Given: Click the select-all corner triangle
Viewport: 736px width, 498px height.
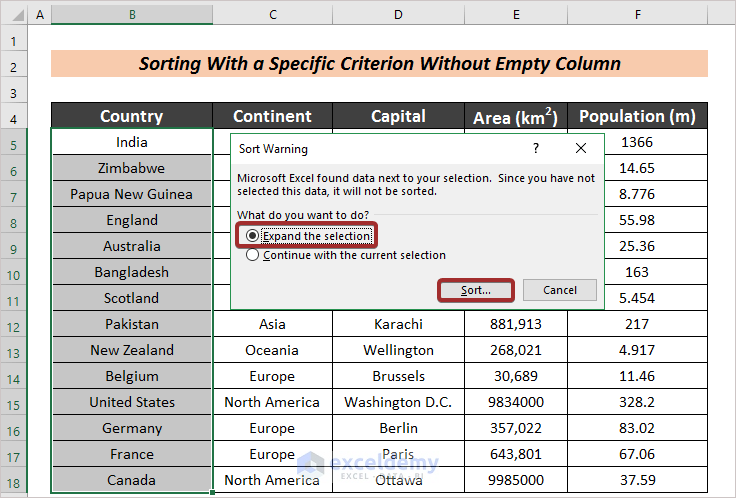Looking at the screenshot, I should [x=14, y=16].
